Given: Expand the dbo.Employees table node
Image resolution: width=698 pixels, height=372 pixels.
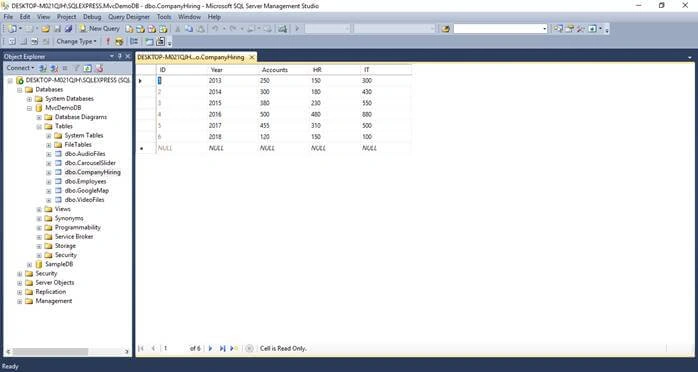Looking at the screenshot, I should (49, 182).
